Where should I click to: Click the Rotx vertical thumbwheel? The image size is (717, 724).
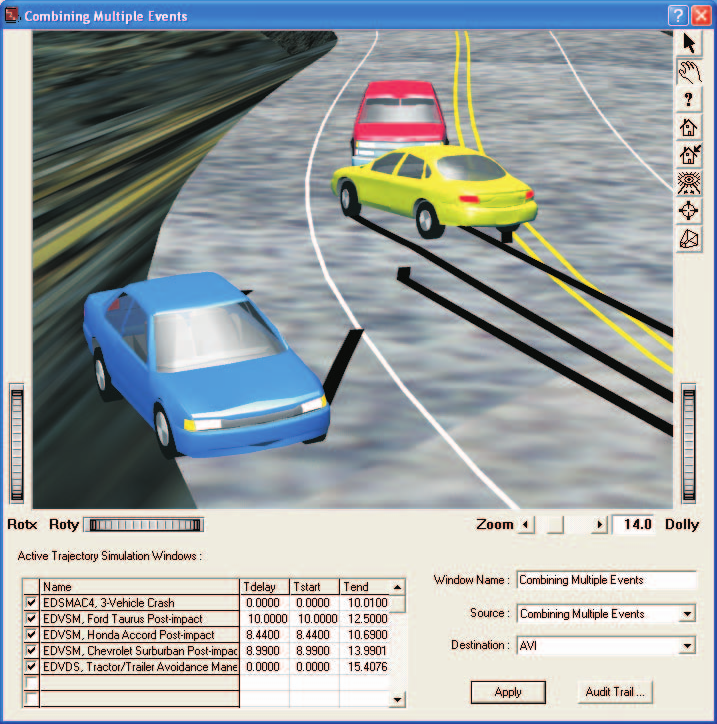click(x=17, y=444)
